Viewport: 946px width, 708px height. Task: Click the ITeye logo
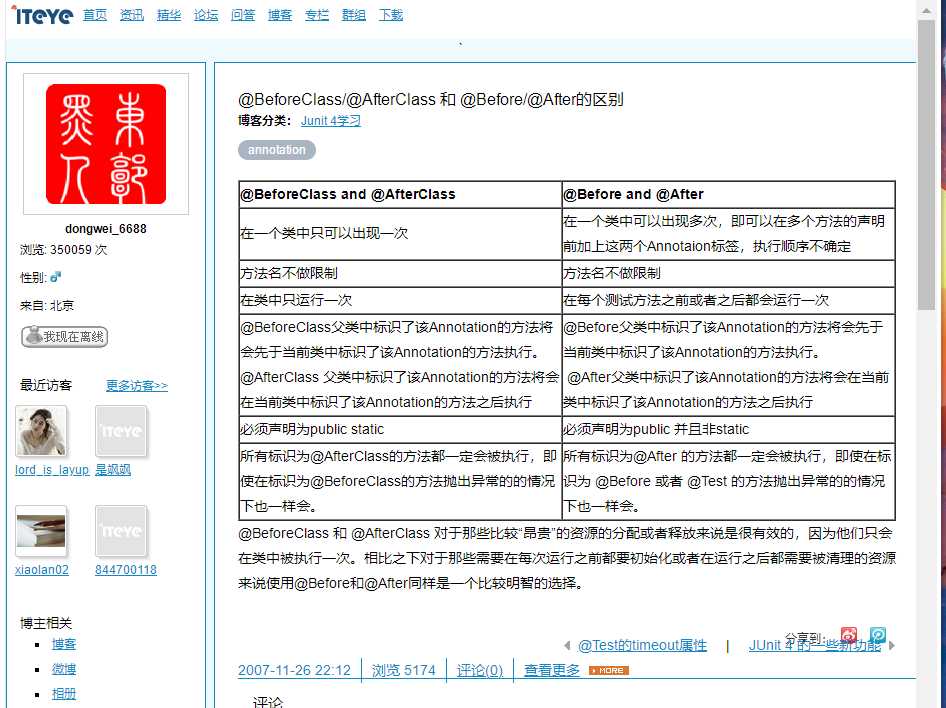(42, 15)
